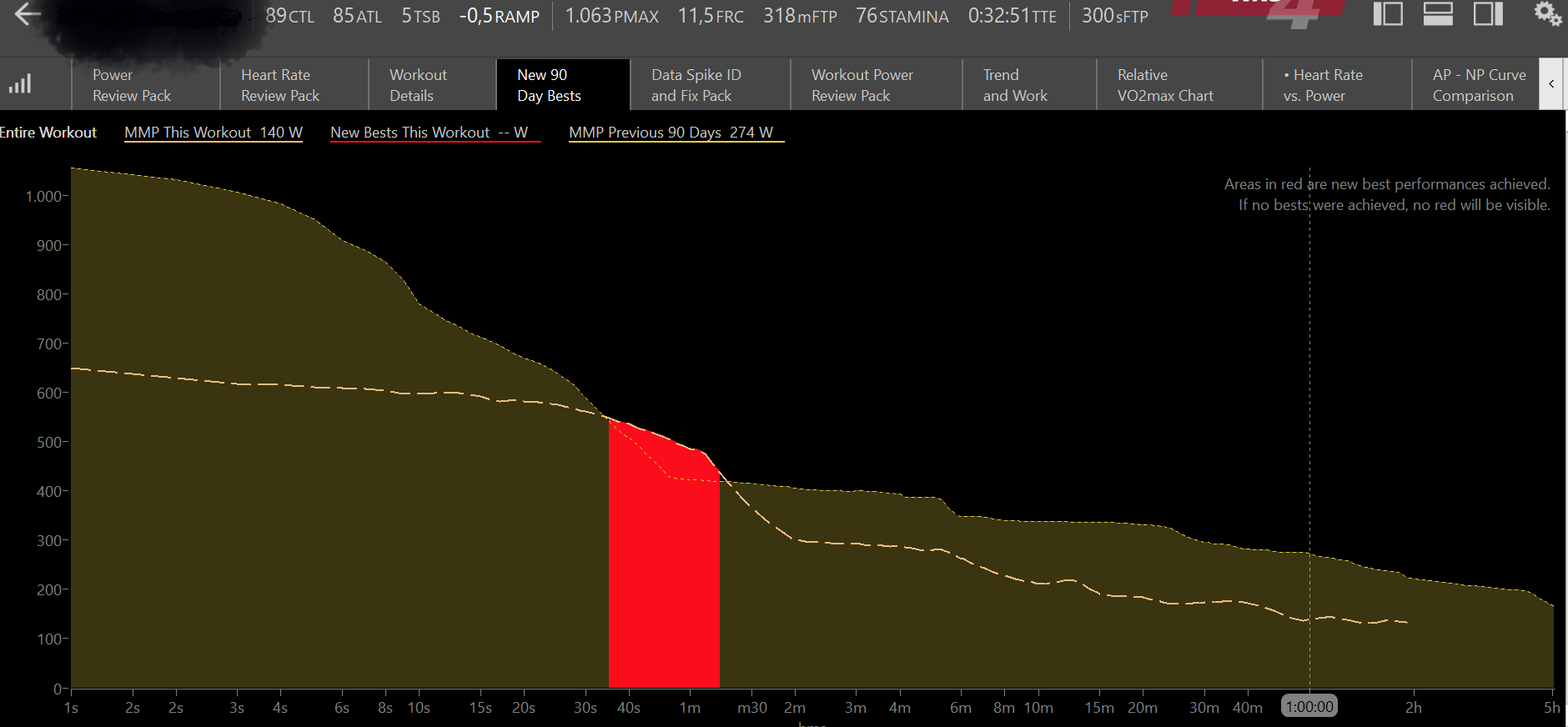Click the New Bests This Workout legend label
The height and width of the screenshot is (727, 1568).
(429, 133)
